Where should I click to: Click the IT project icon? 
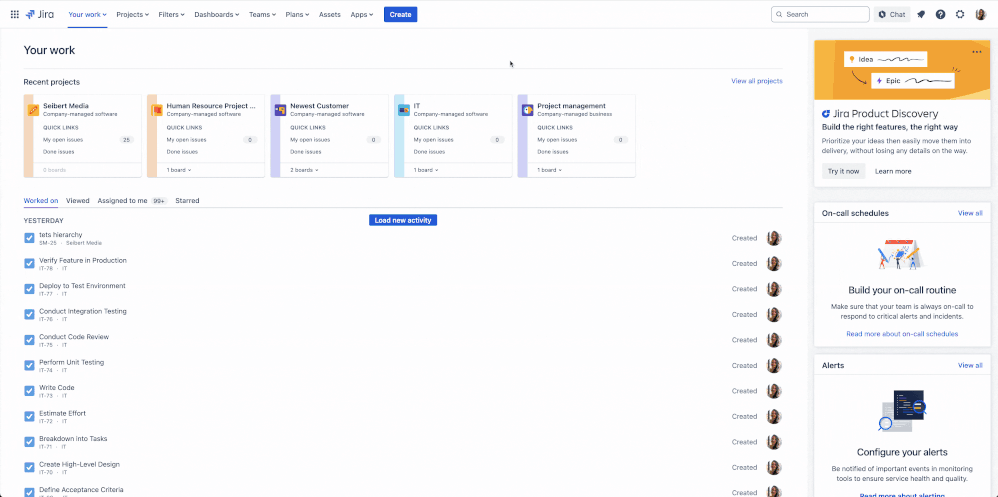[404, 110]
